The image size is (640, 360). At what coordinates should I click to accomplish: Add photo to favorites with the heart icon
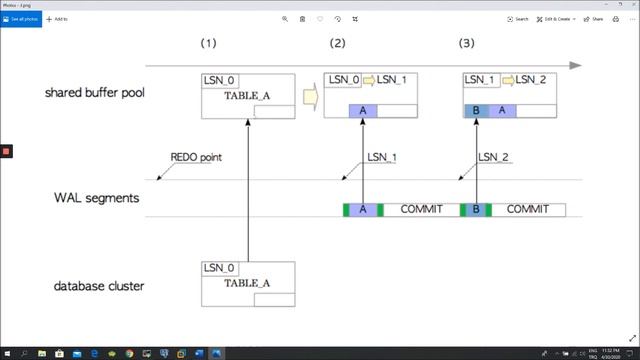click(320, 19)
